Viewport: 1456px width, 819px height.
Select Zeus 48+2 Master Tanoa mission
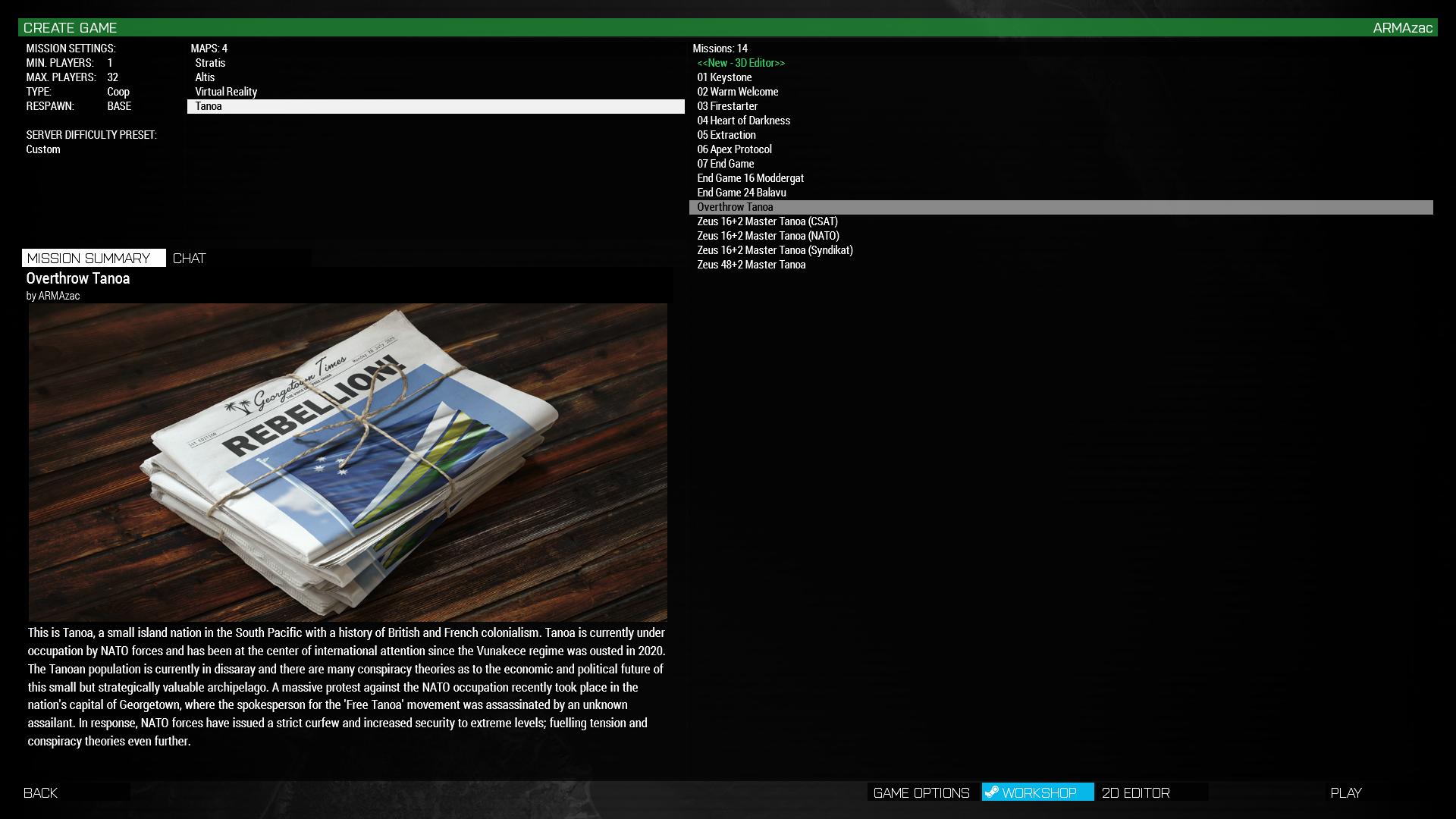(x=751, y=265)
